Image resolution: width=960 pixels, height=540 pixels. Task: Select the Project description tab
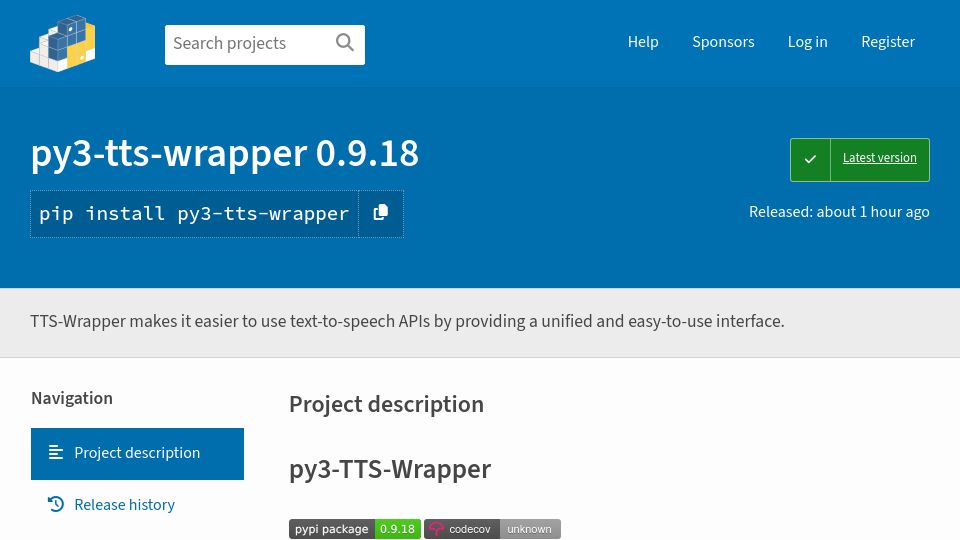point(137,454)
